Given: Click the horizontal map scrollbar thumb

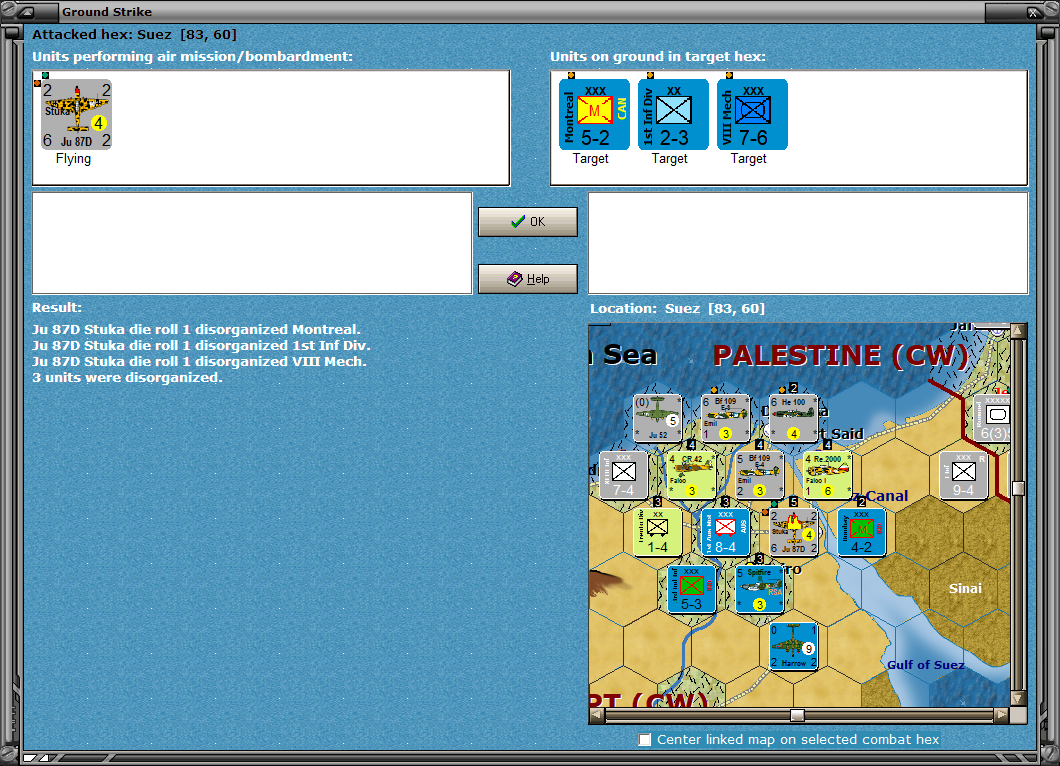Looking at the screenshot, I should pos(798,715).
